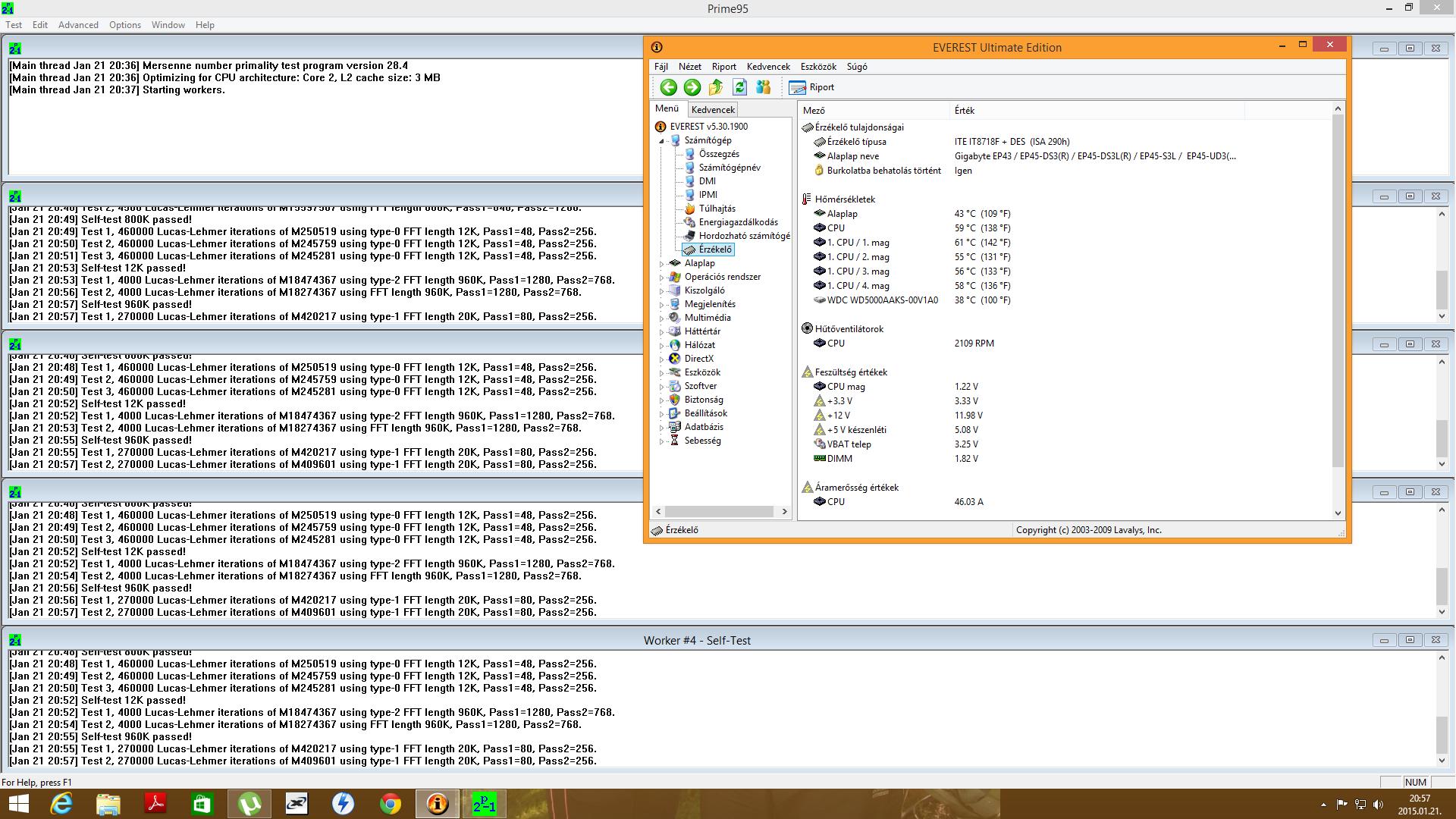The image size is (1456, 819).
Task: Select the Eszközök tree icon
Action: coord(674,372)
